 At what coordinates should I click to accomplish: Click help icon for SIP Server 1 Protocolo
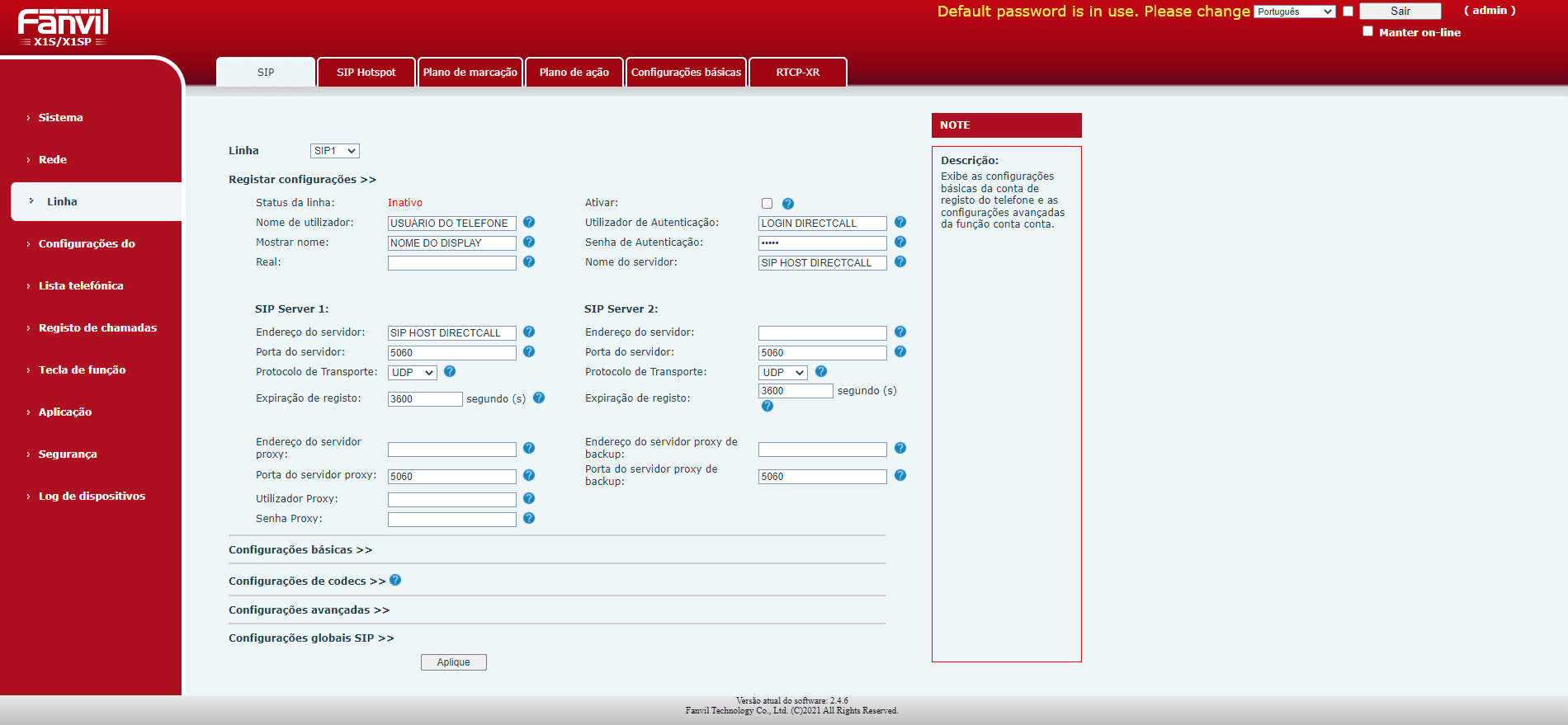click(x=450, y=372)
